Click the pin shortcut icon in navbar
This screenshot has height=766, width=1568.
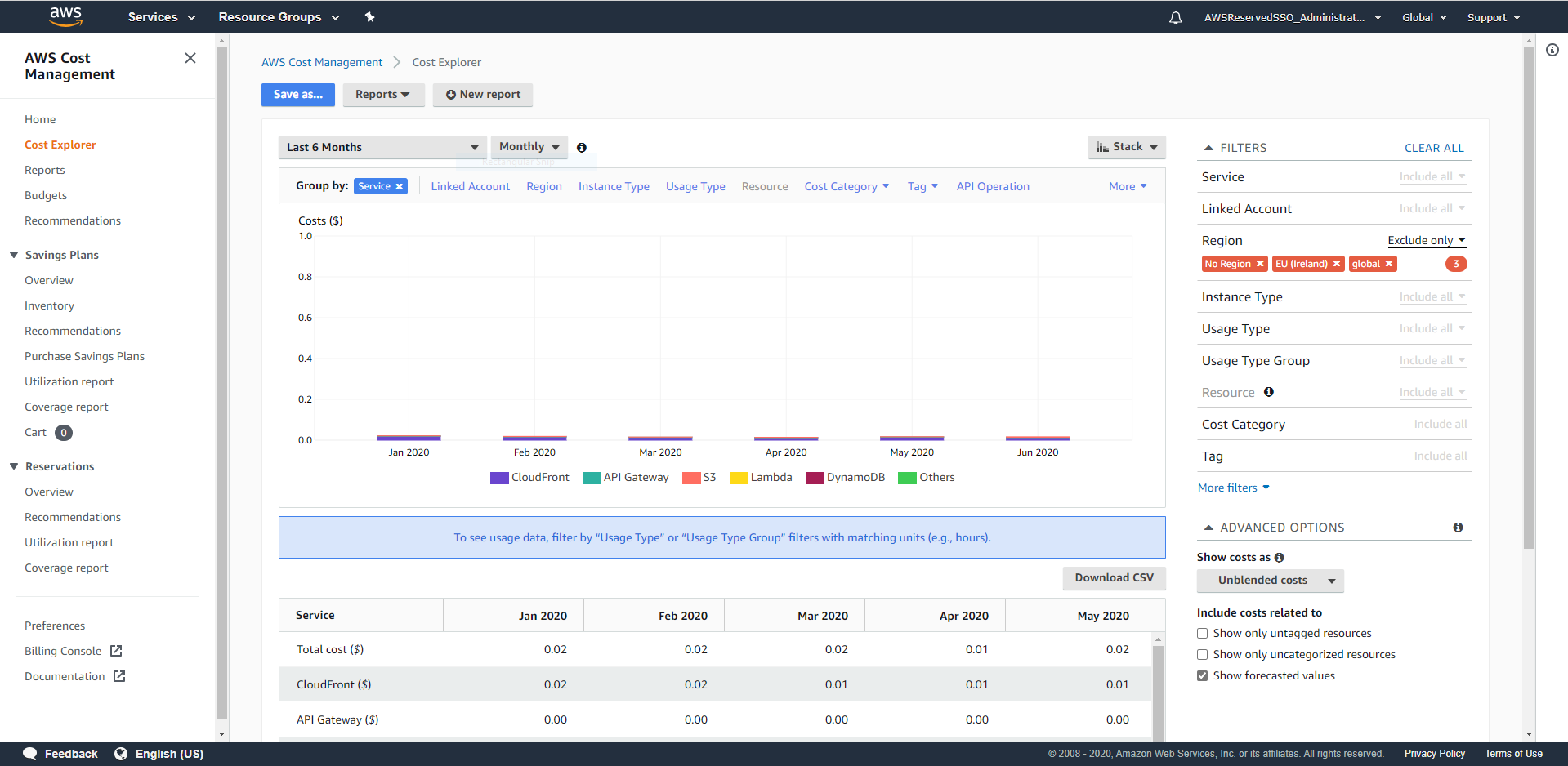369,17
